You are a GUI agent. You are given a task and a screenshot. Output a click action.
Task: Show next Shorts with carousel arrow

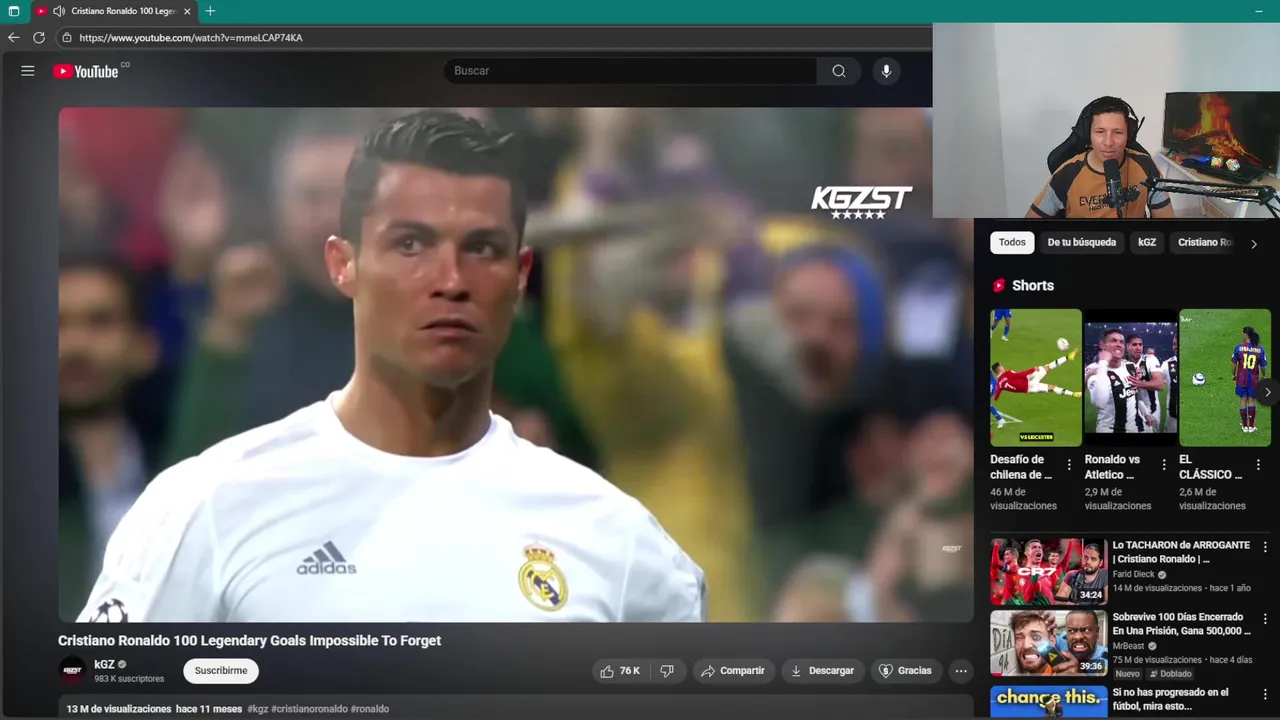1267,392
